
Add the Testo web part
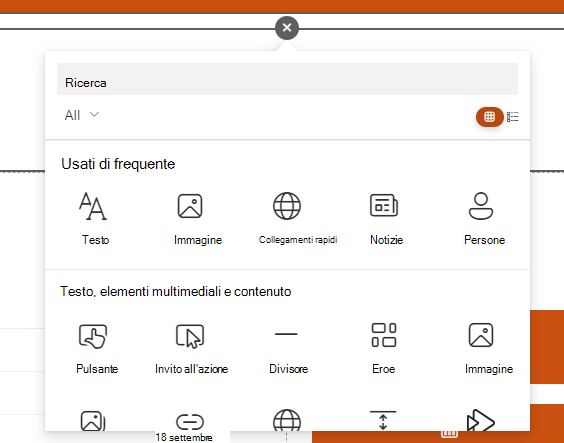pyautogui.click(x=95, y=219)
